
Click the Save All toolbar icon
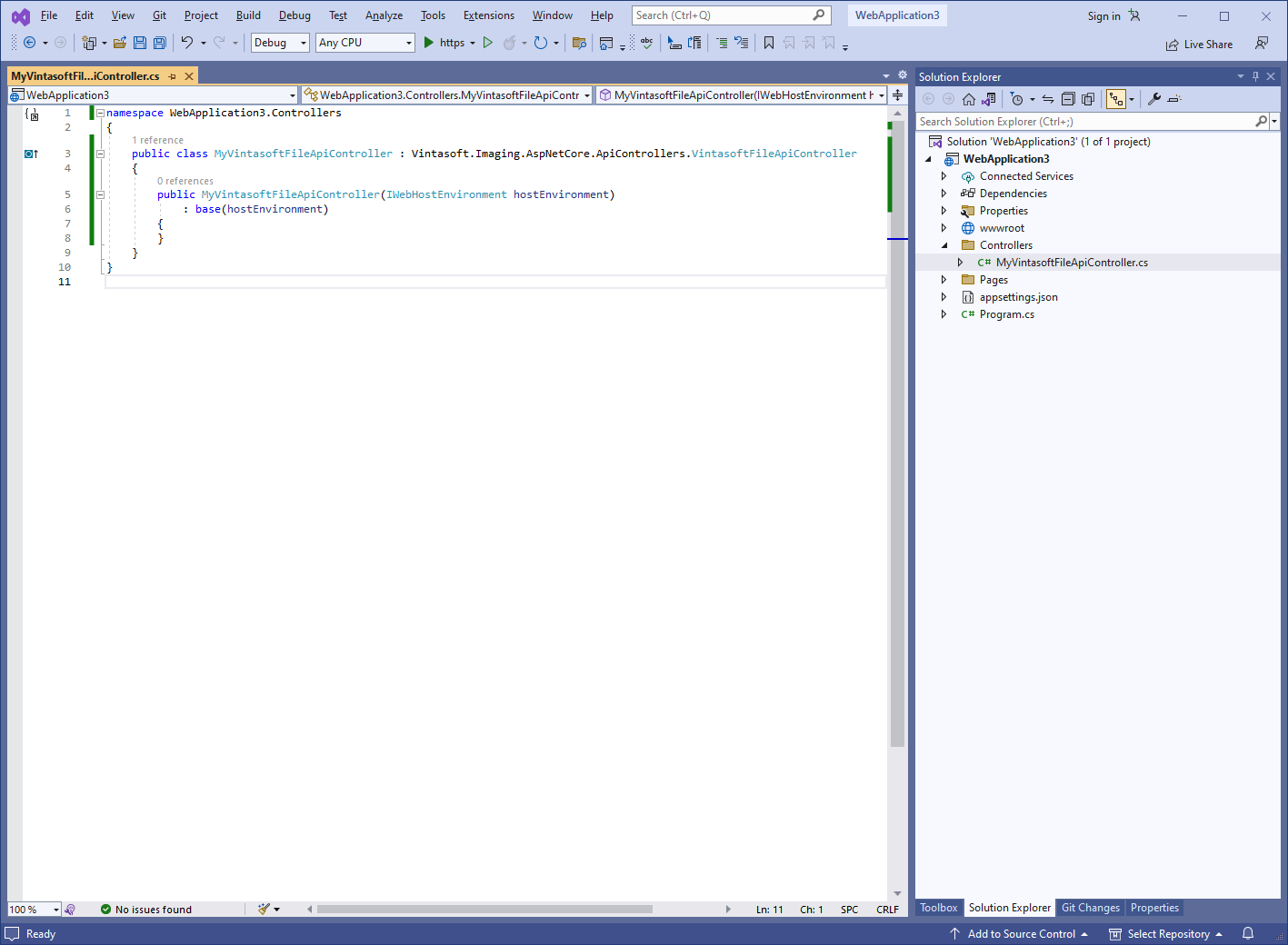pos(160,43)
